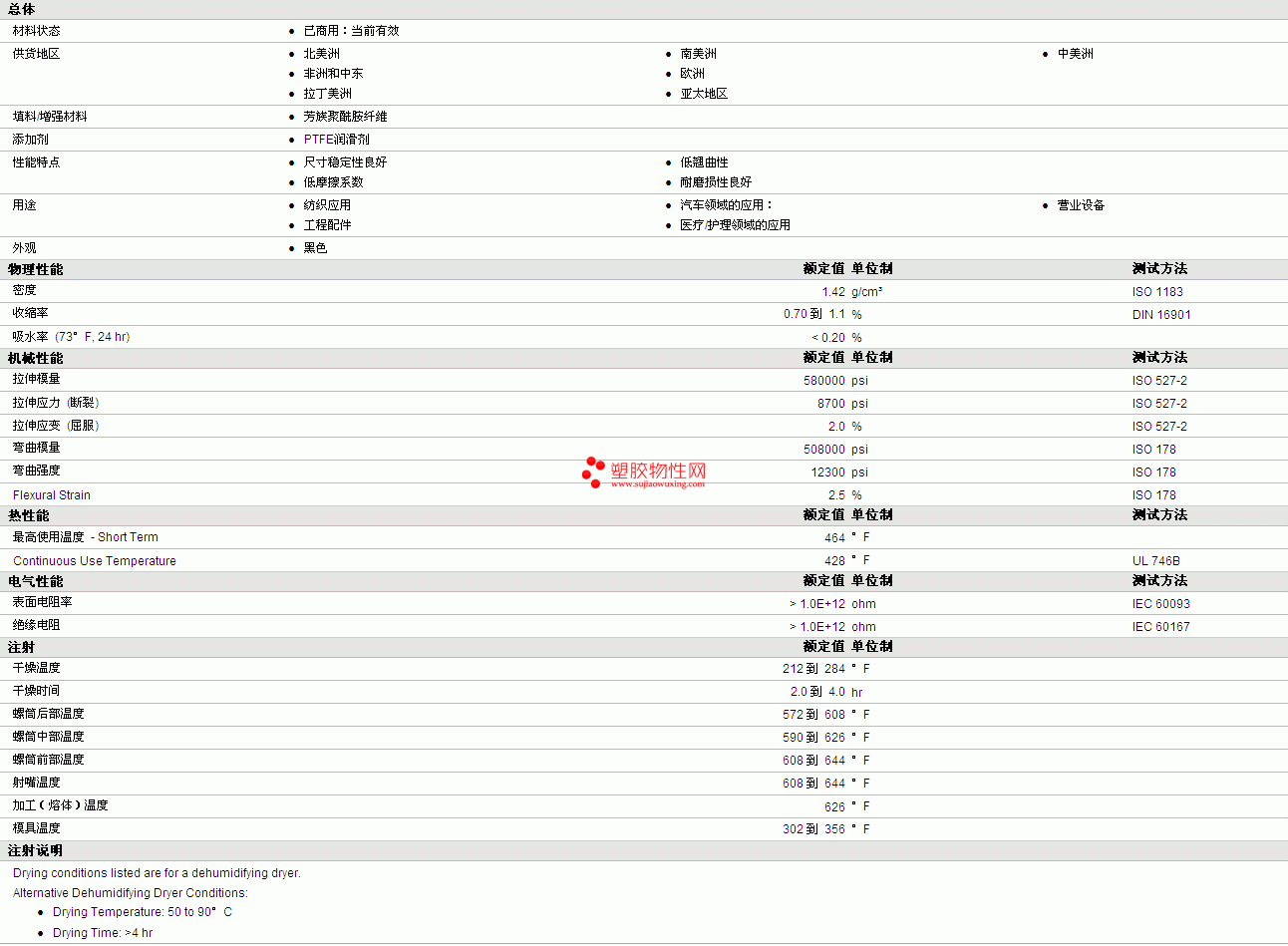This screenshot has width=1288, height=946.
Task: Select the feature 低翘曲性
Action: (704, 162)
